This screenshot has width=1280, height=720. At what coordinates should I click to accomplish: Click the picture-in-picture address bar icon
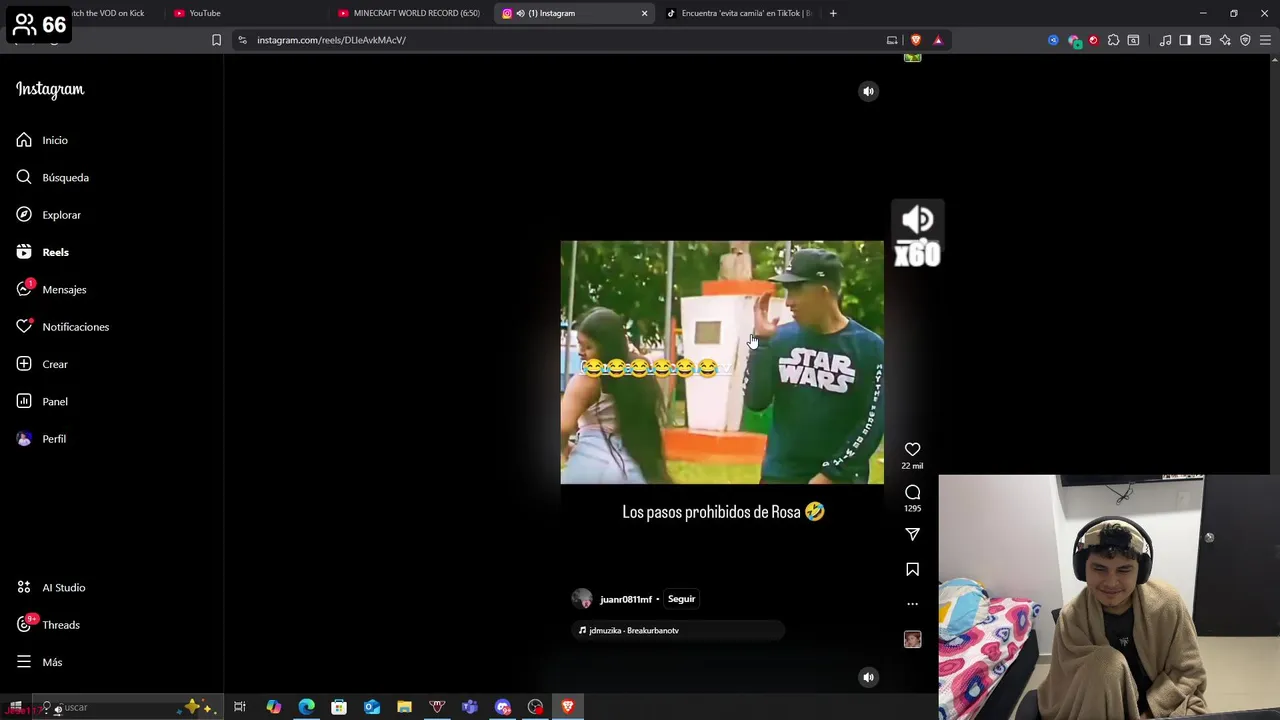[x=892, y=40]
